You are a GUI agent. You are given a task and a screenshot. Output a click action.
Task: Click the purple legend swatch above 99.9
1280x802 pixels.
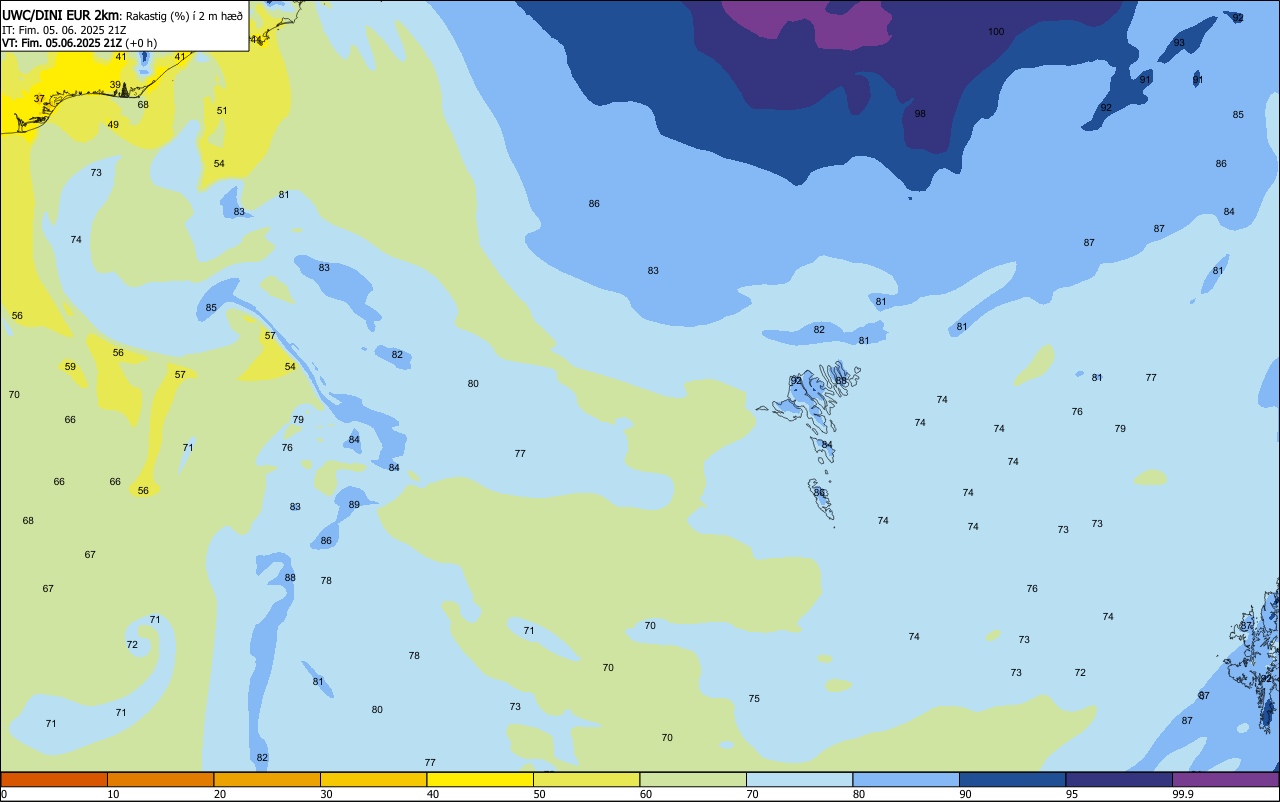[x=1225, y=779]
